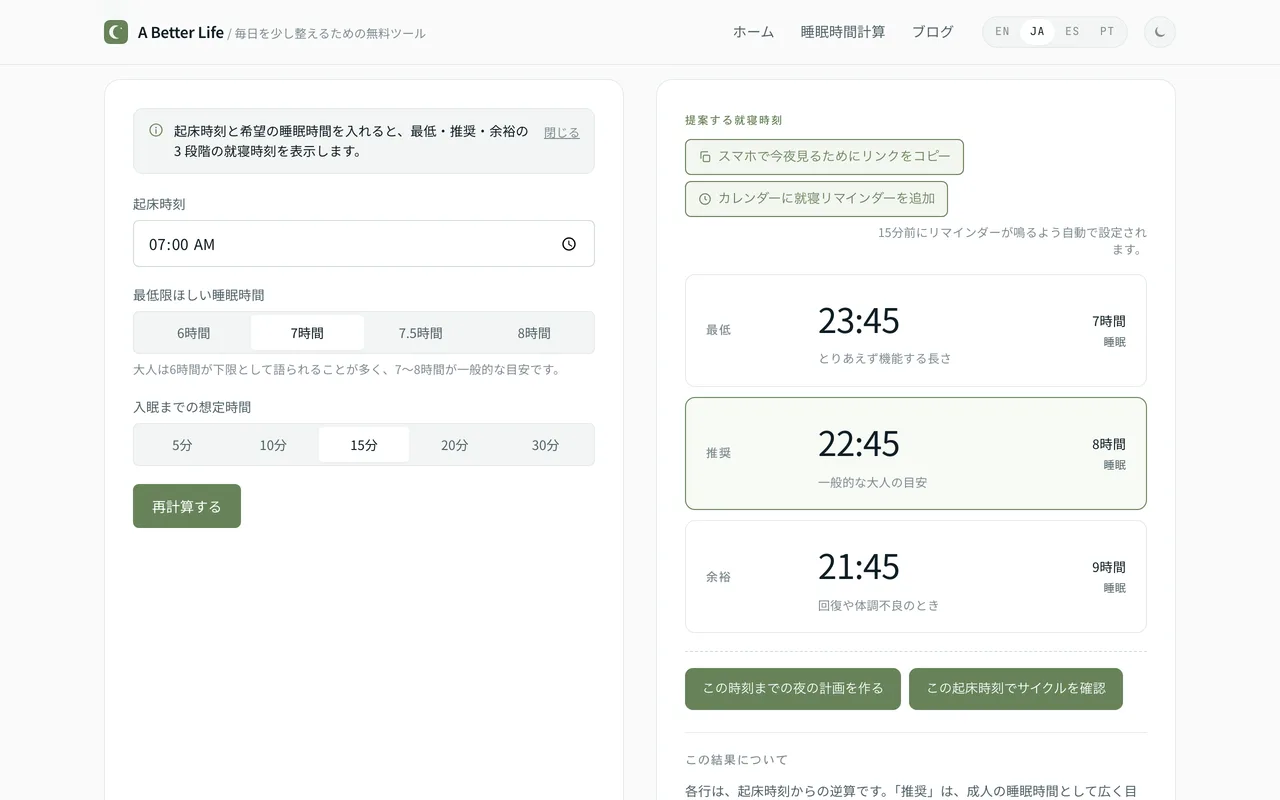1280x800 pixels.
Task: Toggle dark mode with the moon icon
Action: 1160,32
